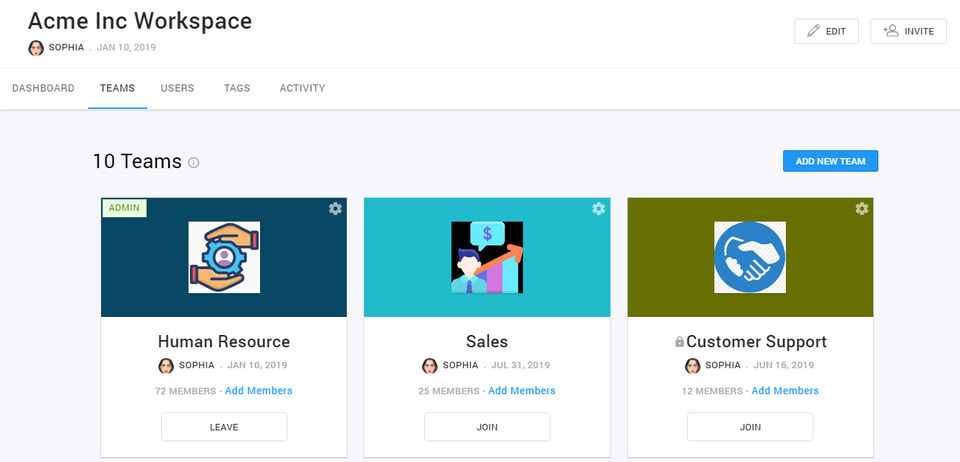Click Sophia's avatar on Human Resource card
Image resolution: width=960 pixels, height=462 pixels.
pos(166,366)
